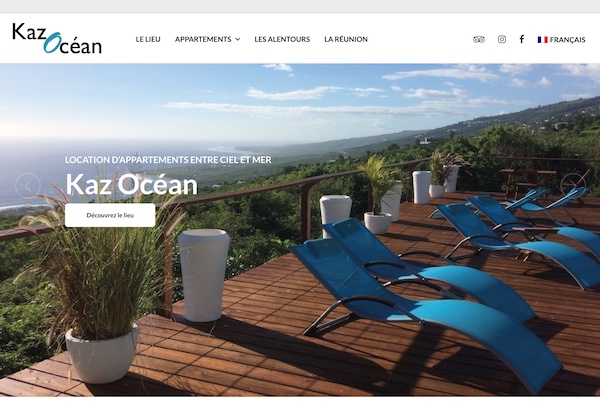The height and width of the screenshot is (415, 600).
Task: Click the Découvrez le lieu button
Action: (x=110, y=215)
